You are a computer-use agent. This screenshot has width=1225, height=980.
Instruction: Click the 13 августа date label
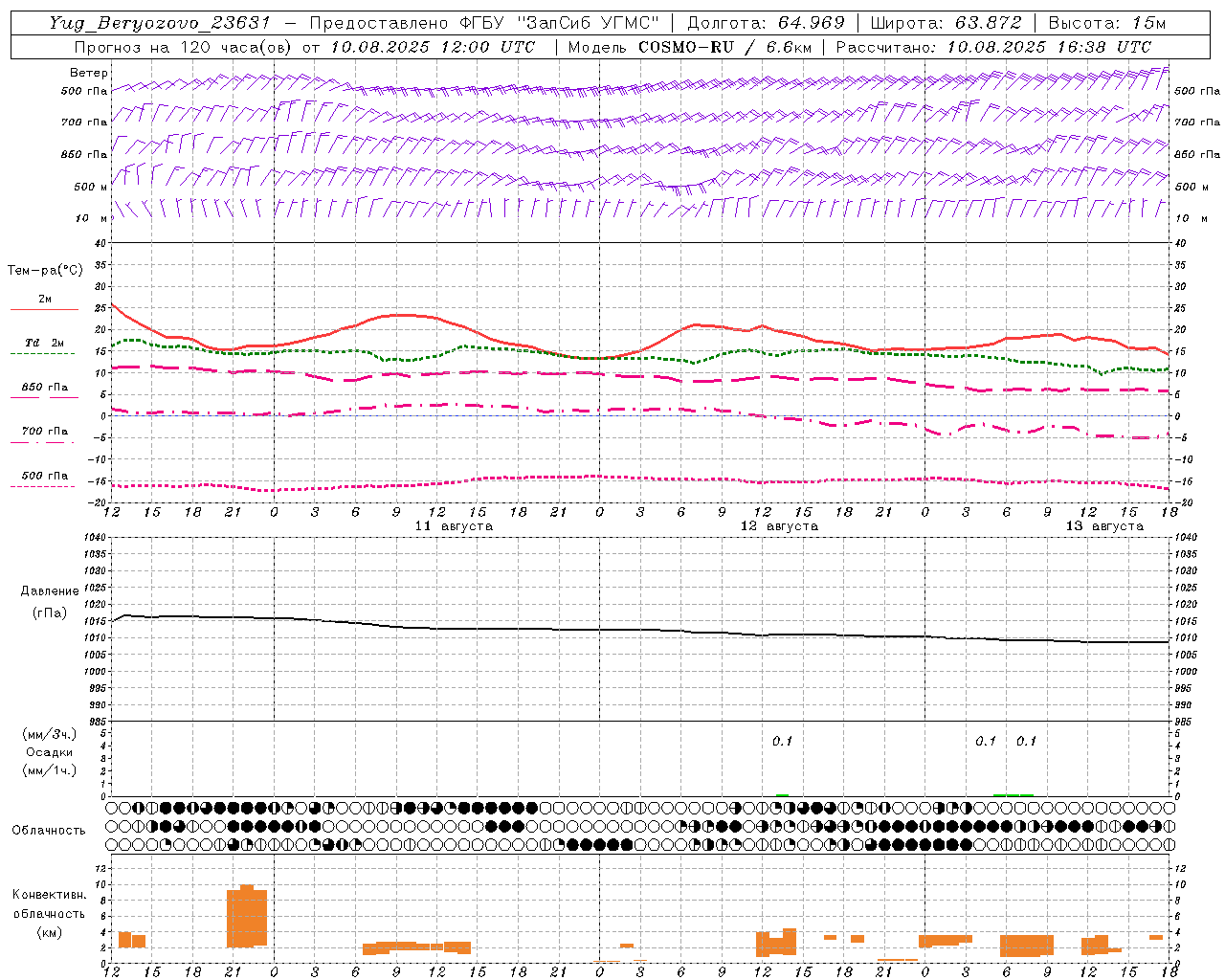pos(1104,526)
